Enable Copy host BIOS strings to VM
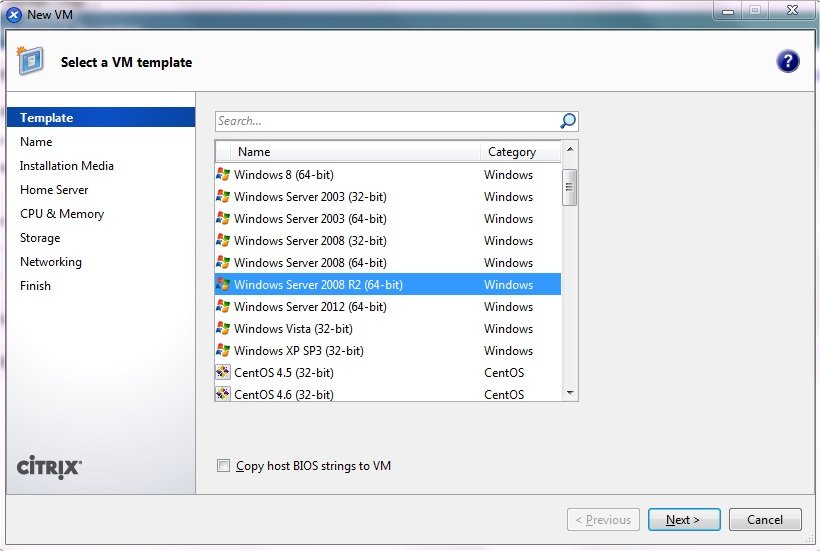820x551 pixels. pyautogui.click(x=224, y=466)
